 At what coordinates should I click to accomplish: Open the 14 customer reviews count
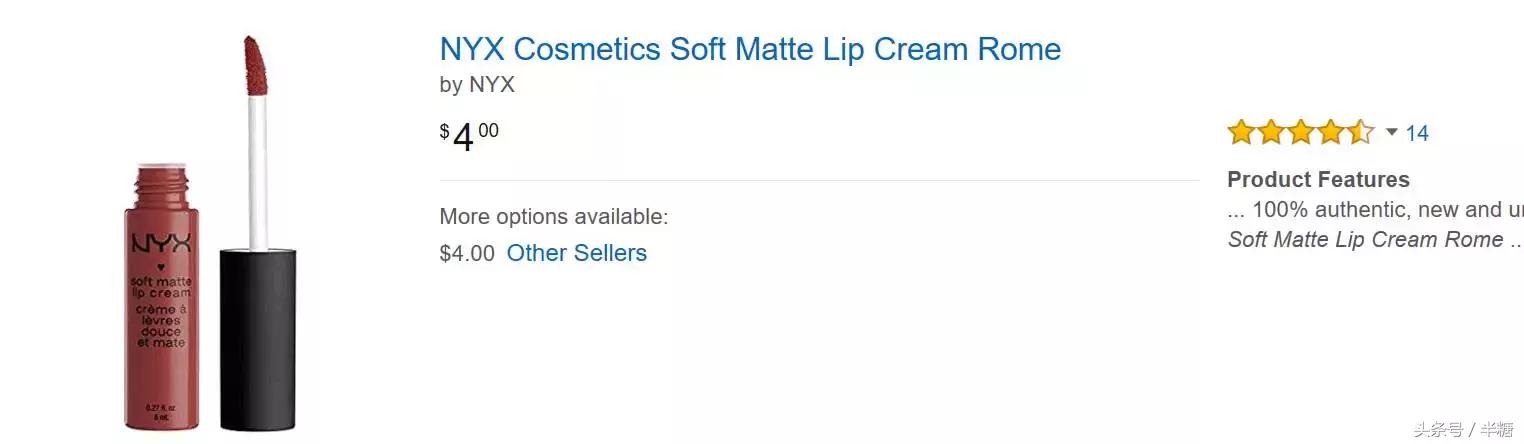coord(1417,133)
